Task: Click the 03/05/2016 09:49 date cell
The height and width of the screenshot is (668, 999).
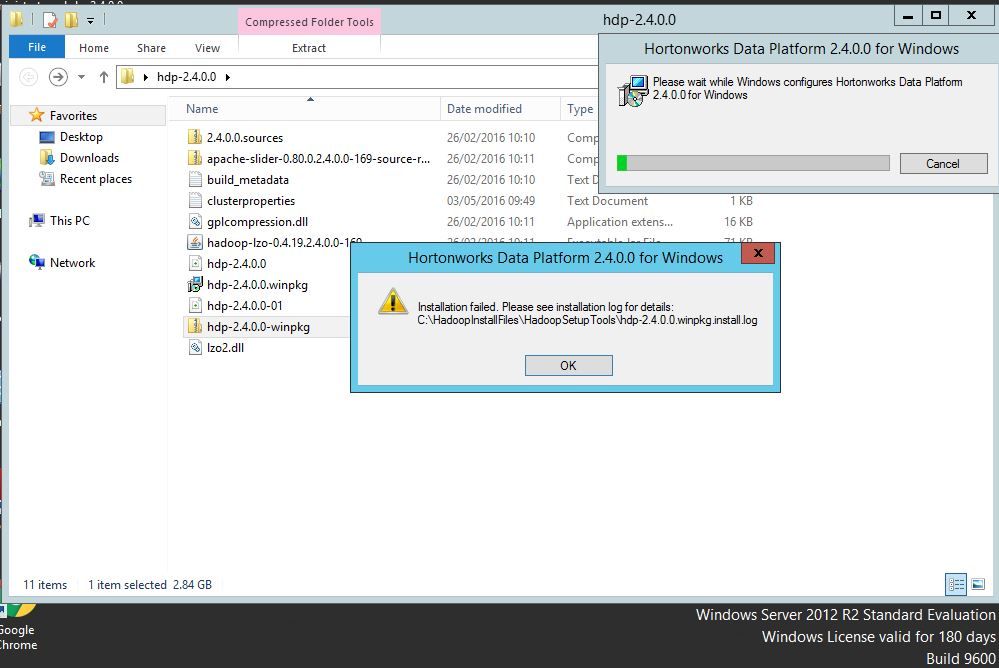Action: click(491, 201)
